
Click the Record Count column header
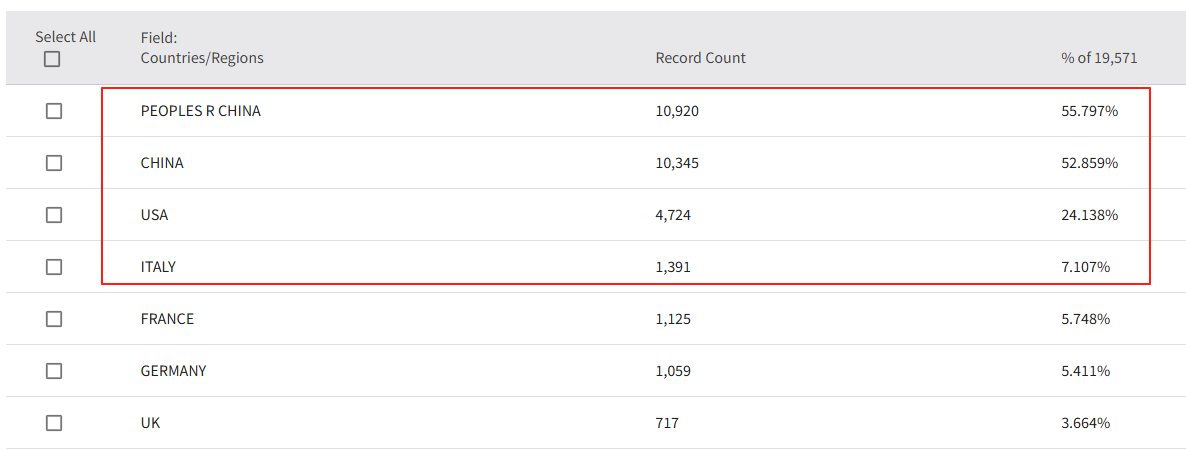pyautogui.click(x=700, y=58)
